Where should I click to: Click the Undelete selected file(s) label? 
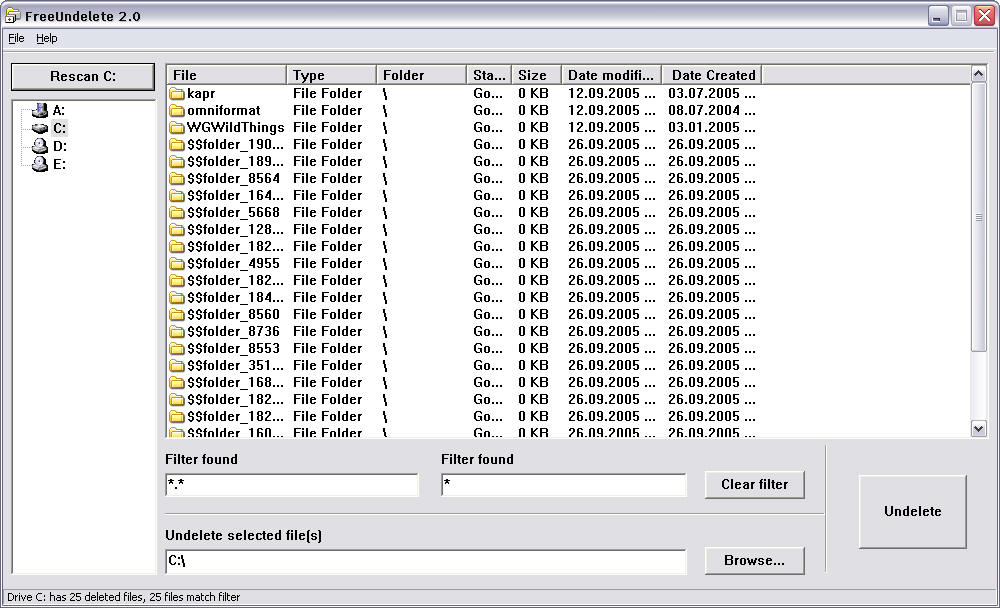pos(243,535)
